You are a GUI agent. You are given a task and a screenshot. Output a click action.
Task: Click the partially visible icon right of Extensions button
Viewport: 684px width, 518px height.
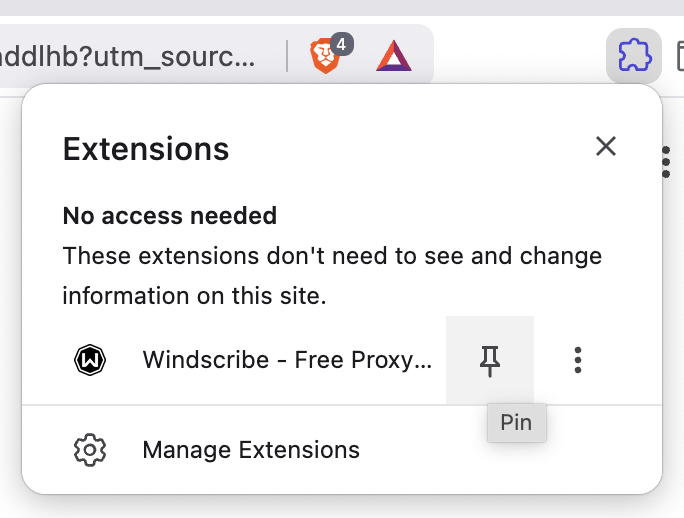tap(679, 55)
